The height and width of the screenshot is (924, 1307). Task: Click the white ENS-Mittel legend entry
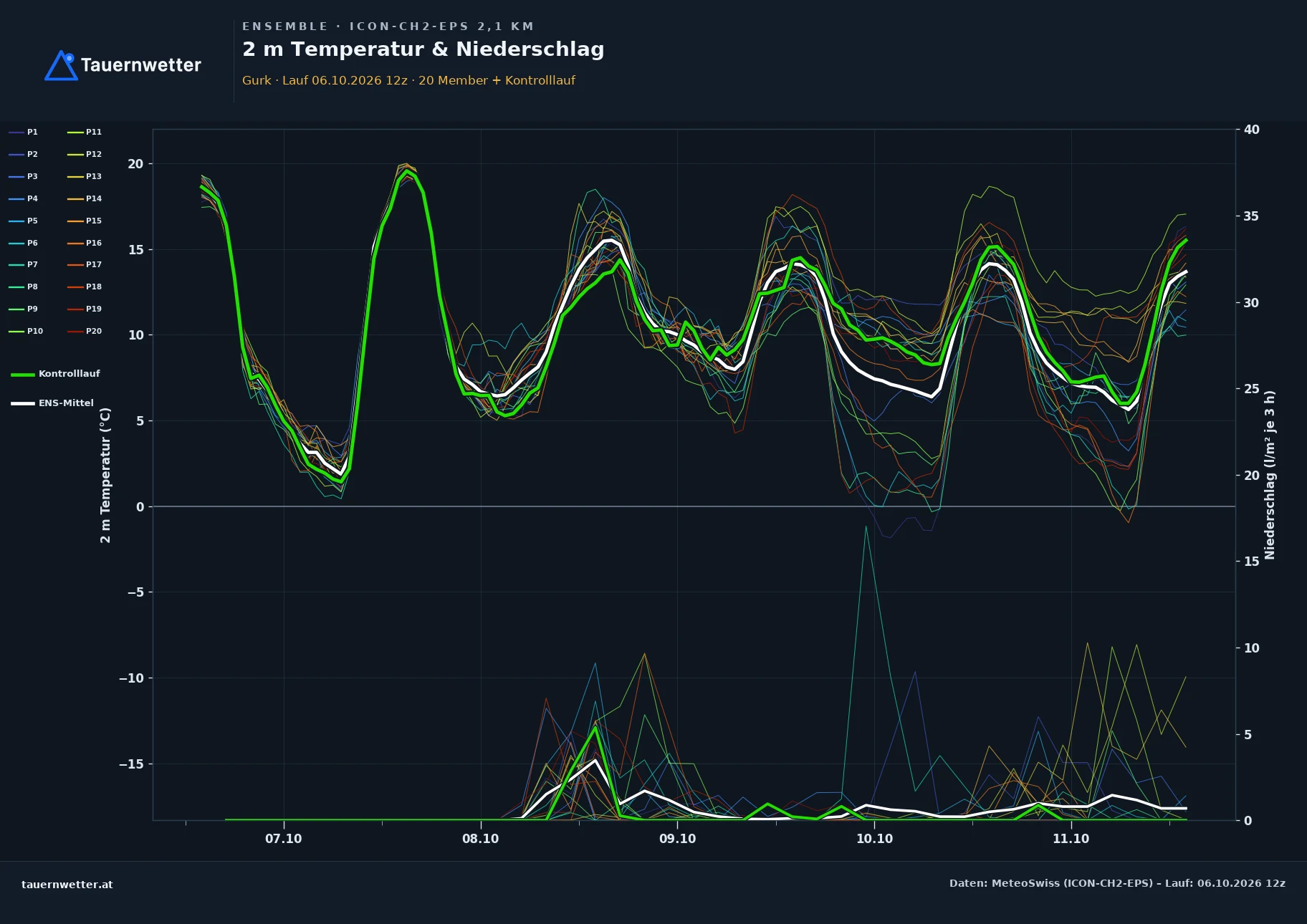[x=52, y=403]
